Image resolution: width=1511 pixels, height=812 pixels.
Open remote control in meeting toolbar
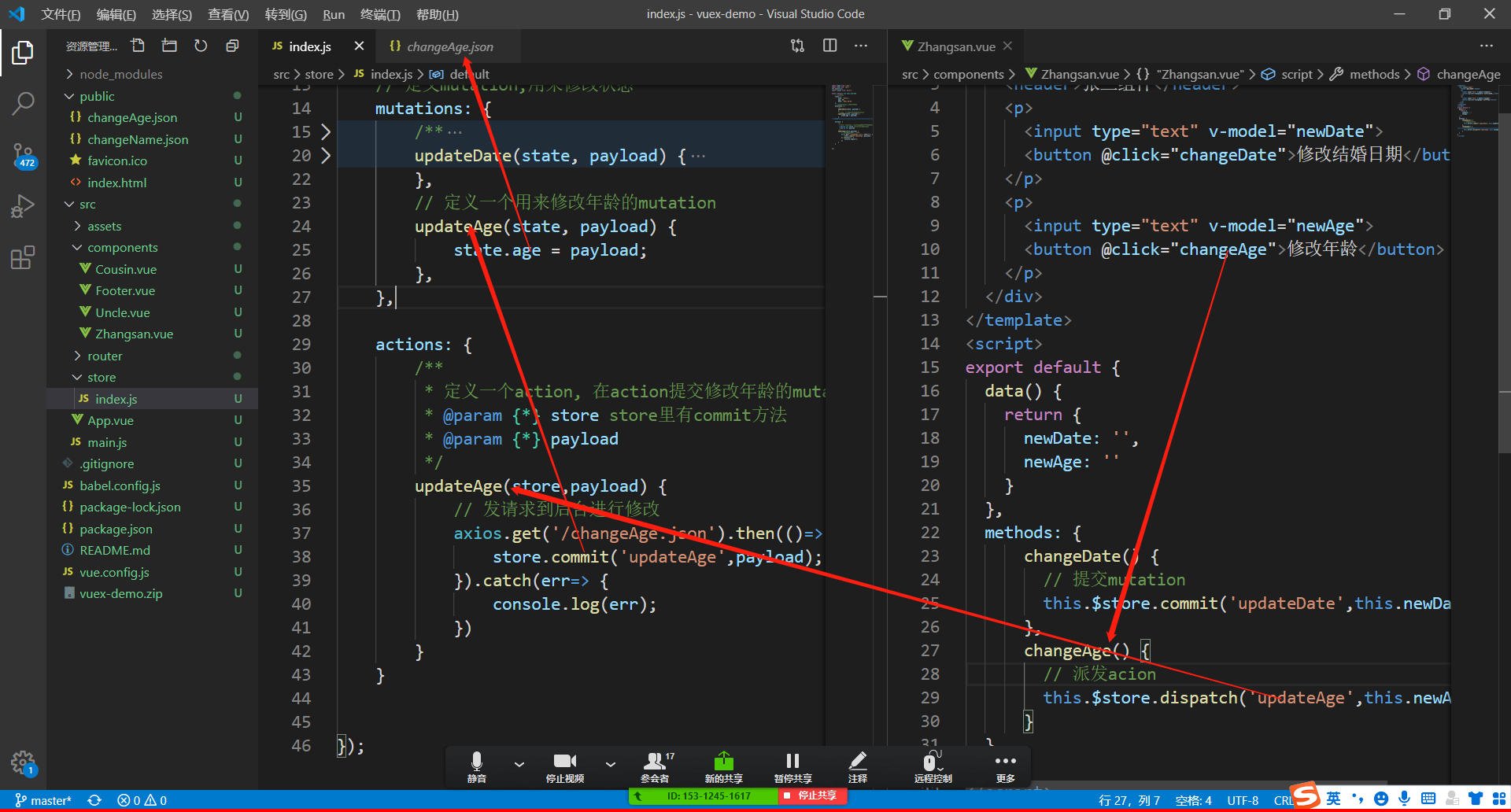click(x=933, y=766)
